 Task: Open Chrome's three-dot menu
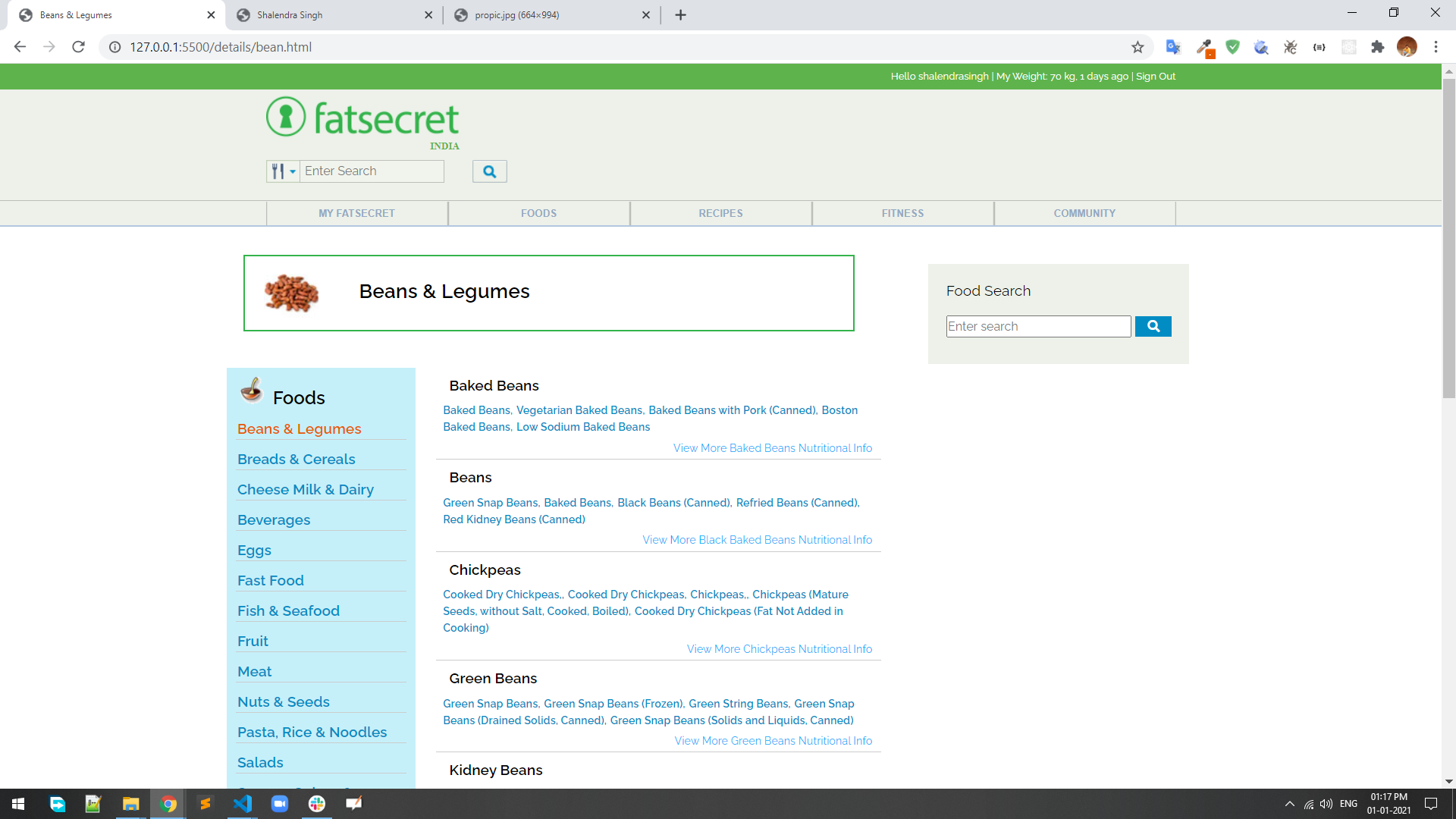(x=1436, y=47)
